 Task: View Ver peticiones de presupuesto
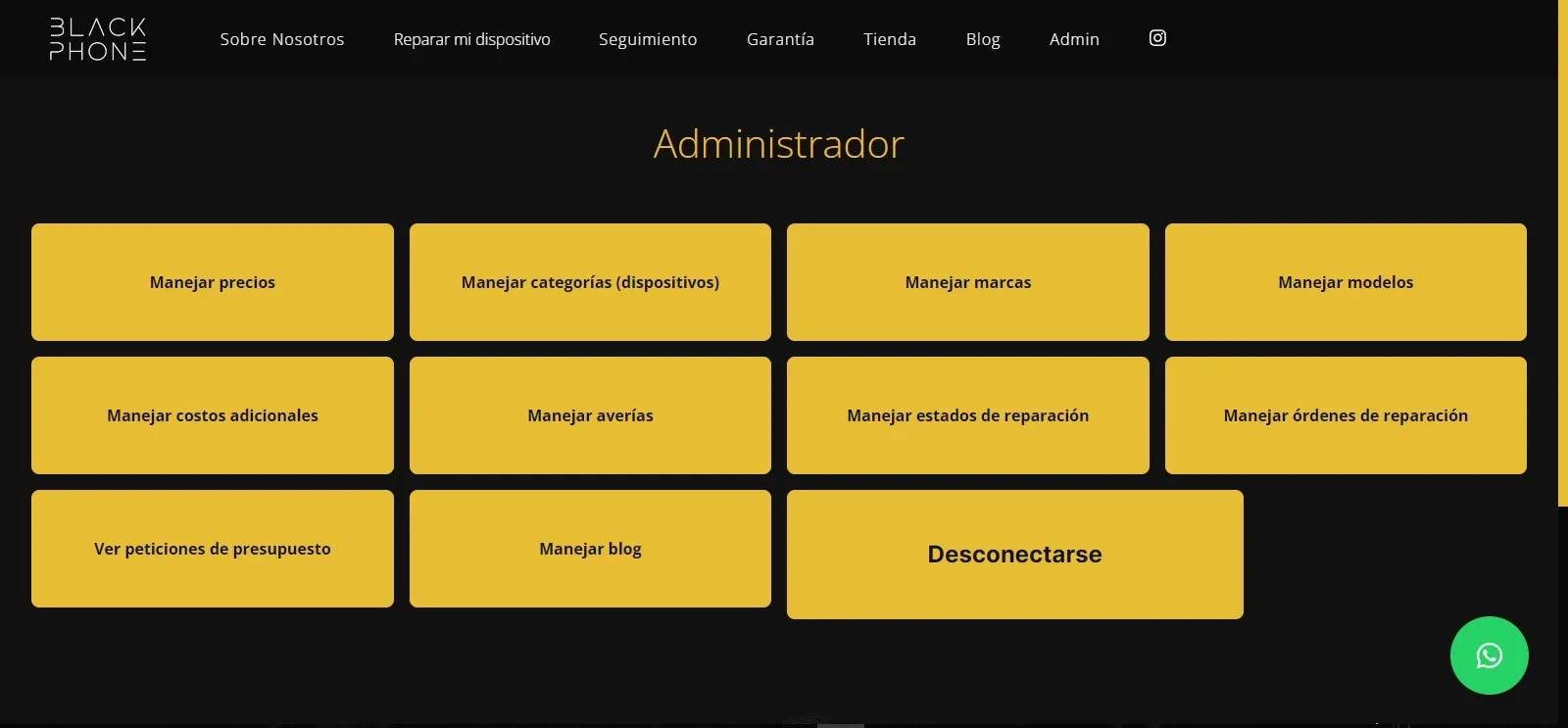213,549
